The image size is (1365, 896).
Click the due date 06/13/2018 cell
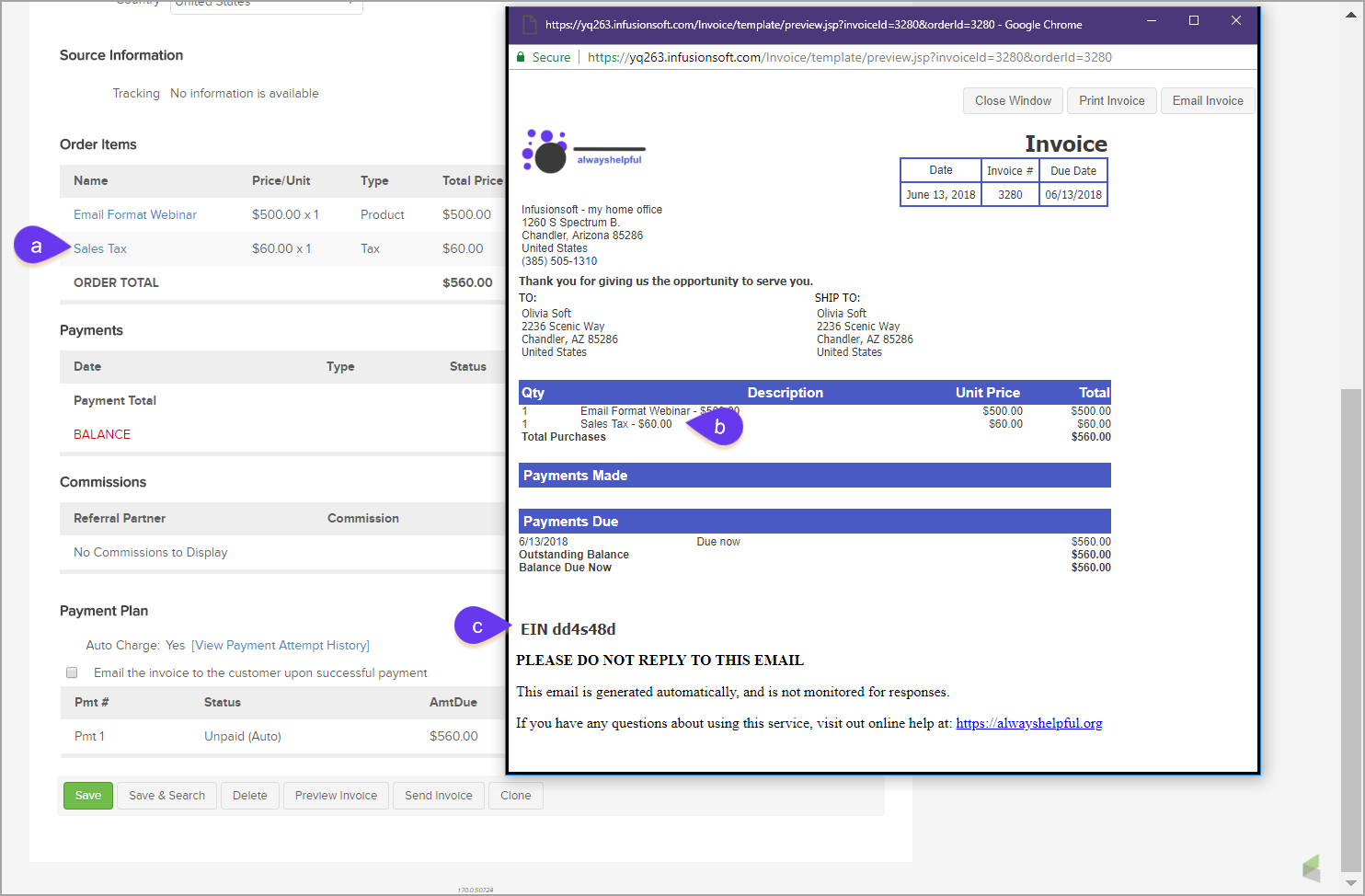point(1073,195)
